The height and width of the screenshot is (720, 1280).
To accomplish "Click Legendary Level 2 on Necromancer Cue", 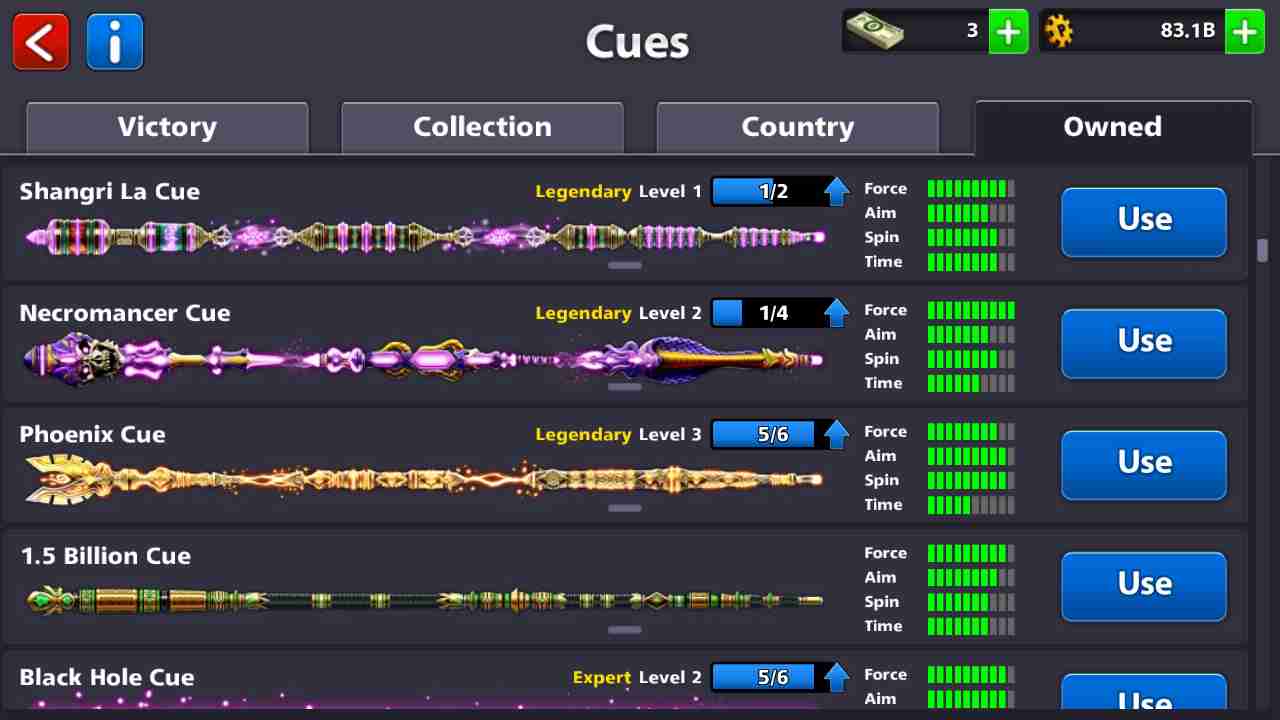I will point(618,313).
